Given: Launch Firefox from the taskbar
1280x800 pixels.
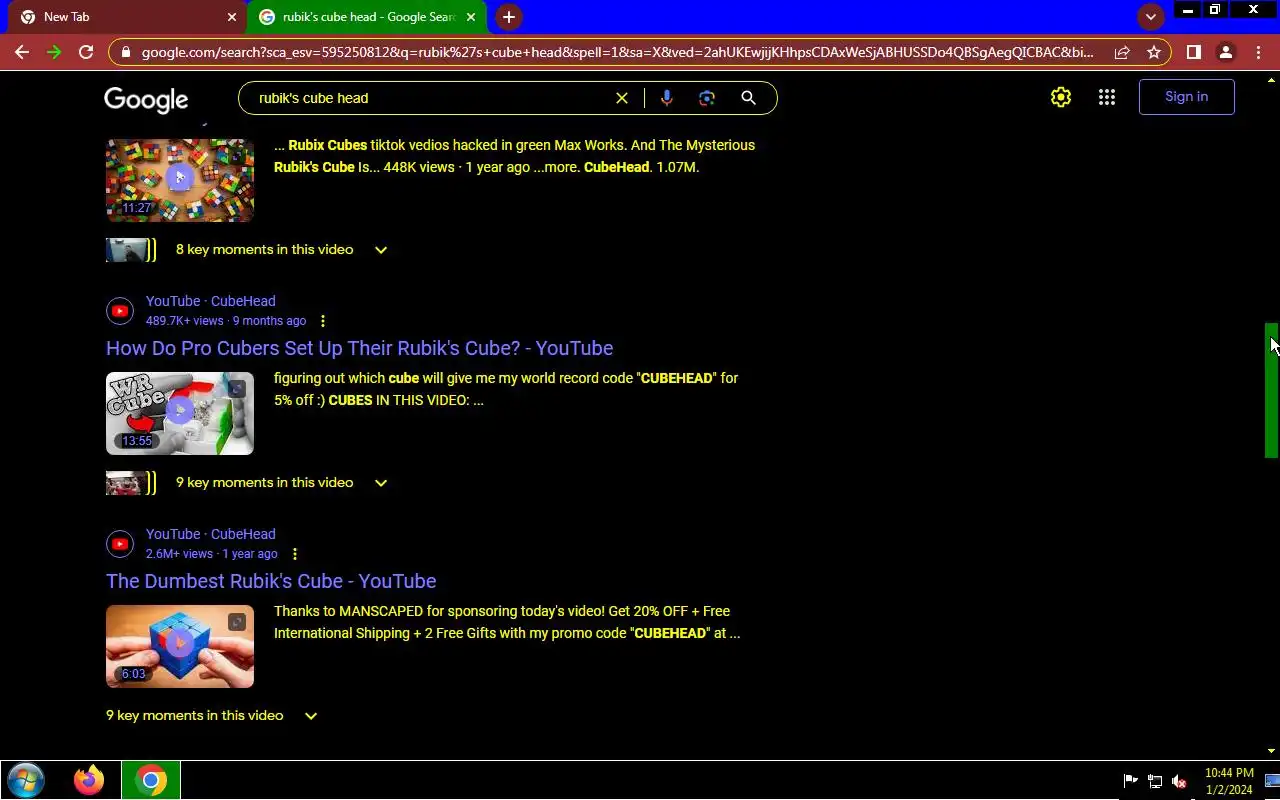Looking at the screenshot, I should tap(89, 780).
